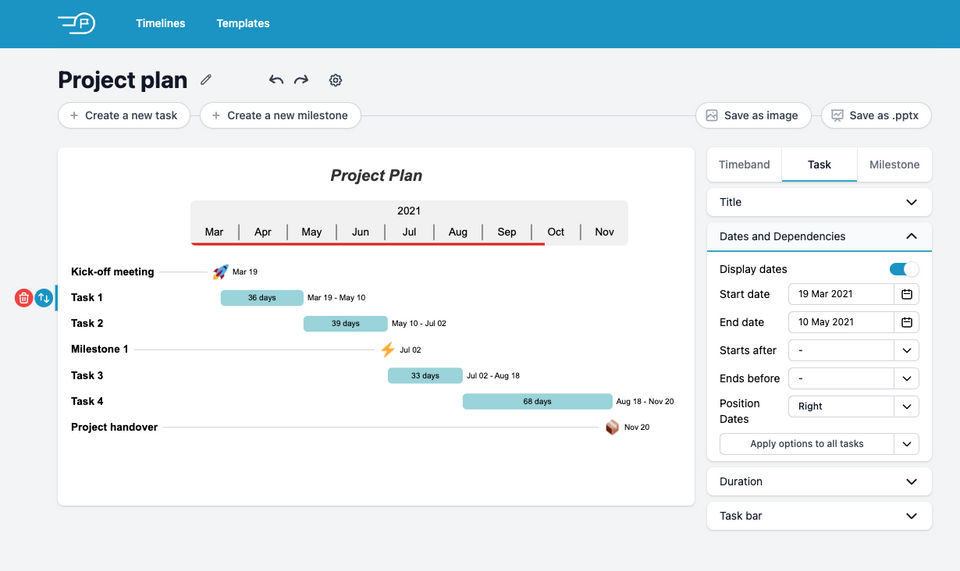
Task: Click the Aug 18 - Nov 20 date label
Action: tap(645, 401)
